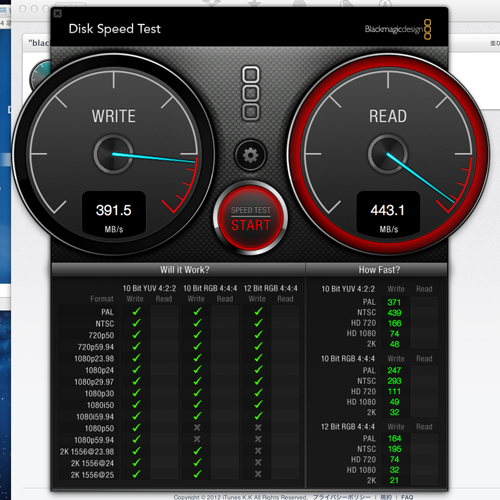500x500 pixels.
Task: Click the プライバシーポリシー link in the footer
Action: tap(342, 497)
